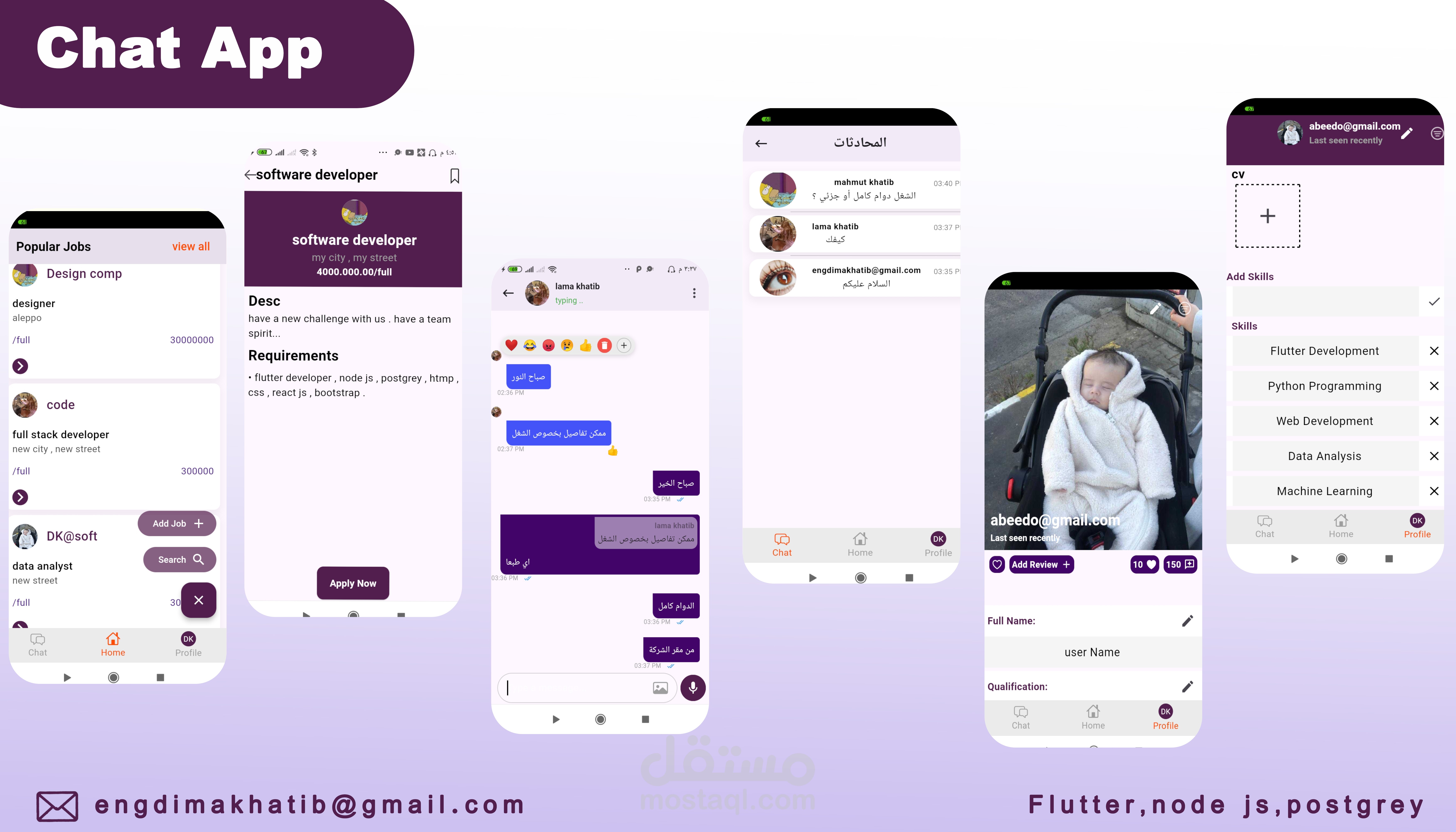
Task: Click view all Popular Jobs link
Action: point(191,246)
